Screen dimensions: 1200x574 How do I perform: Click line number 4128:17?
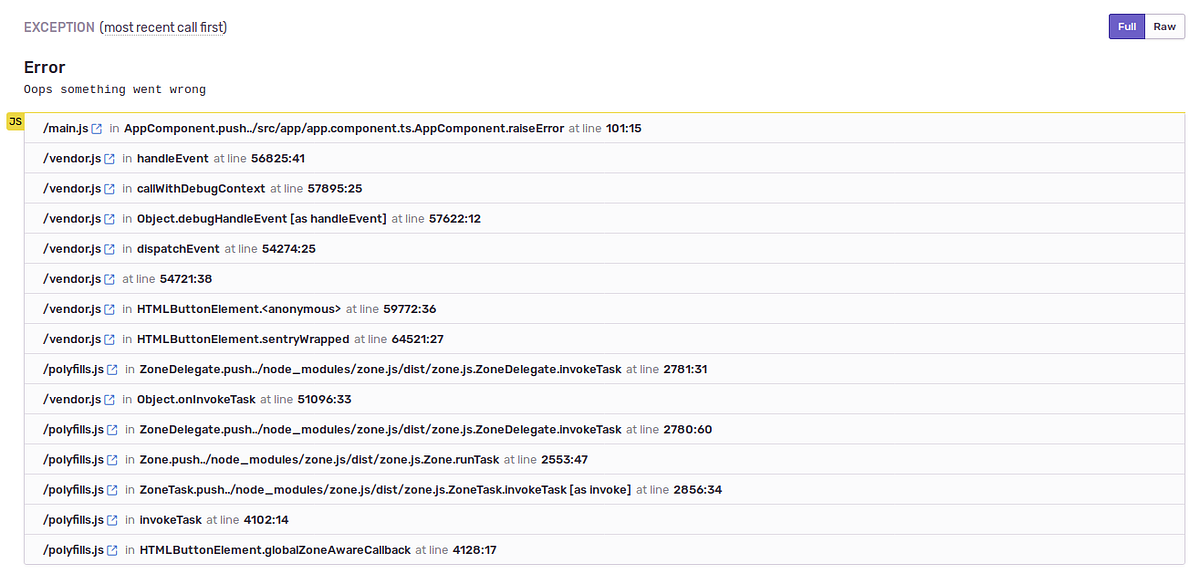click(x=475, y=550)
